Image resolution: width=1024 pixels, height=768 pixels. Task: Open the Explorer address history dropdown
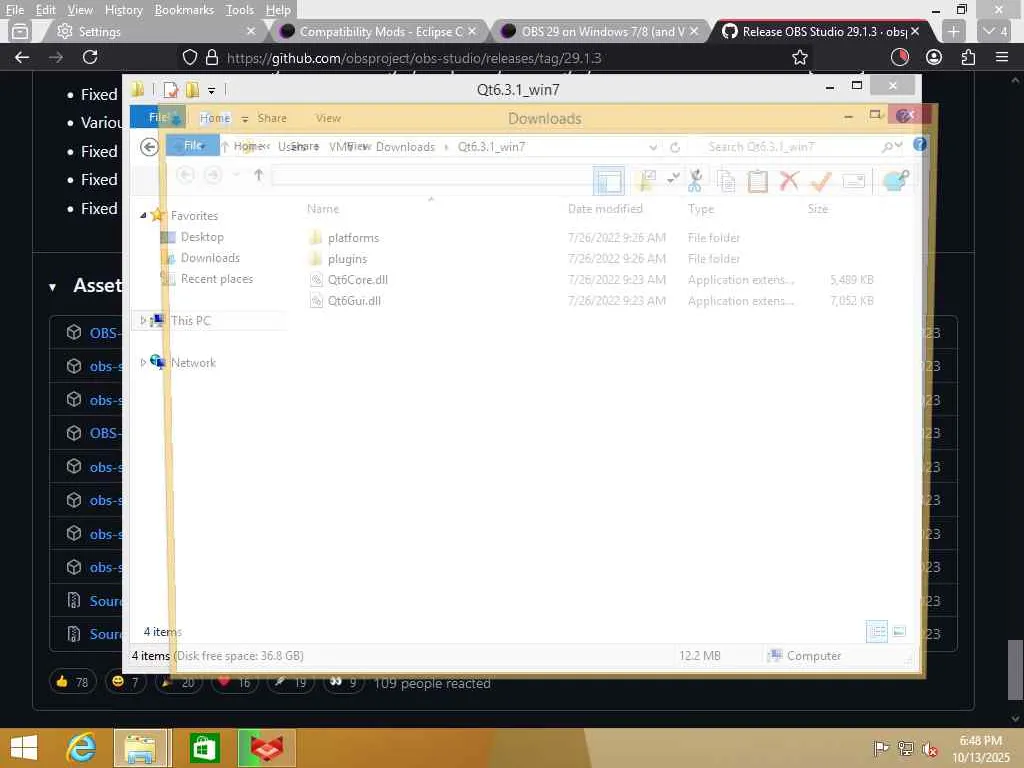pos(652,148)
